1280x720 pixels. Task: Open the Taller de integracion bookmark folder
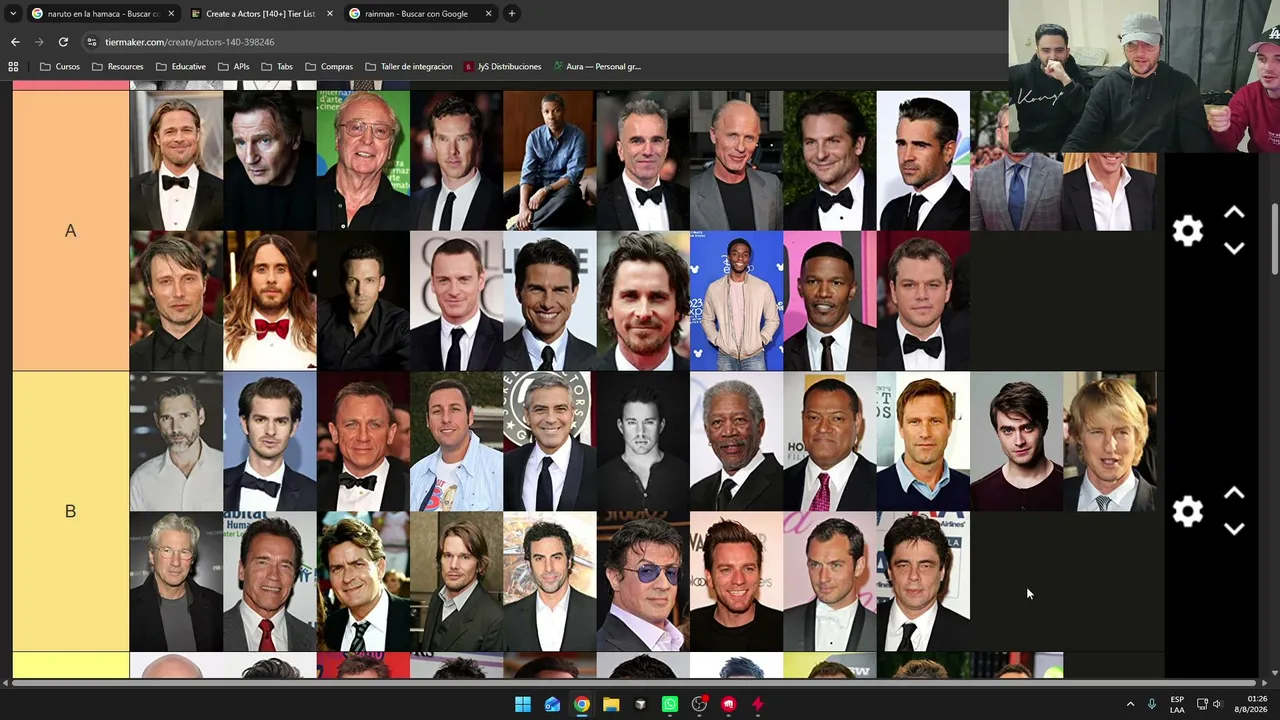[x=408, y=67]
